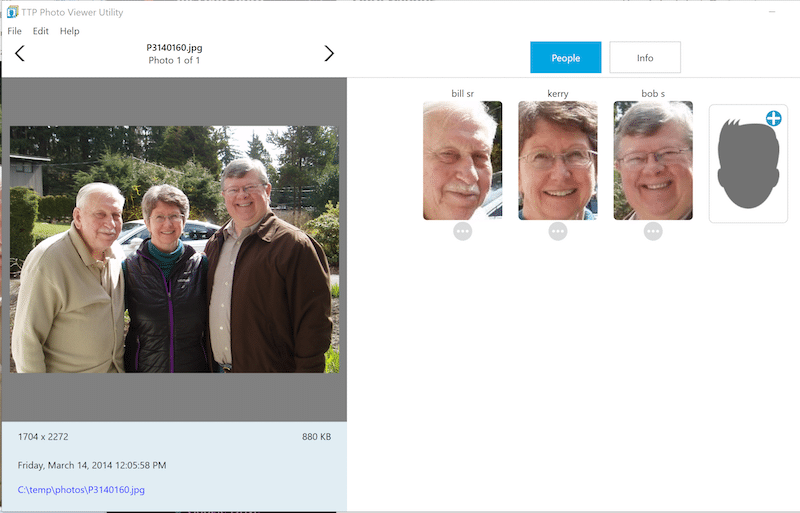Switch to the People tab
This screenshot has width=800, height=513.
[x=565, y=57]
